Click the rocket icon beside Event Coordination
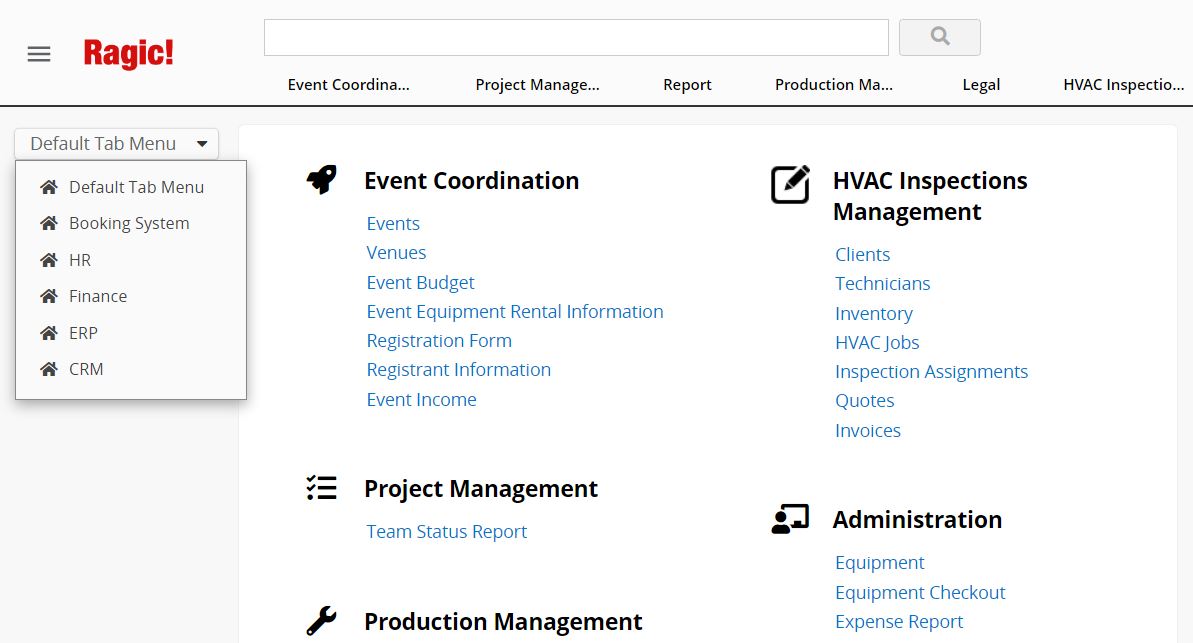The height and width of the screenshot is (643, 1193). pos(322,180)
